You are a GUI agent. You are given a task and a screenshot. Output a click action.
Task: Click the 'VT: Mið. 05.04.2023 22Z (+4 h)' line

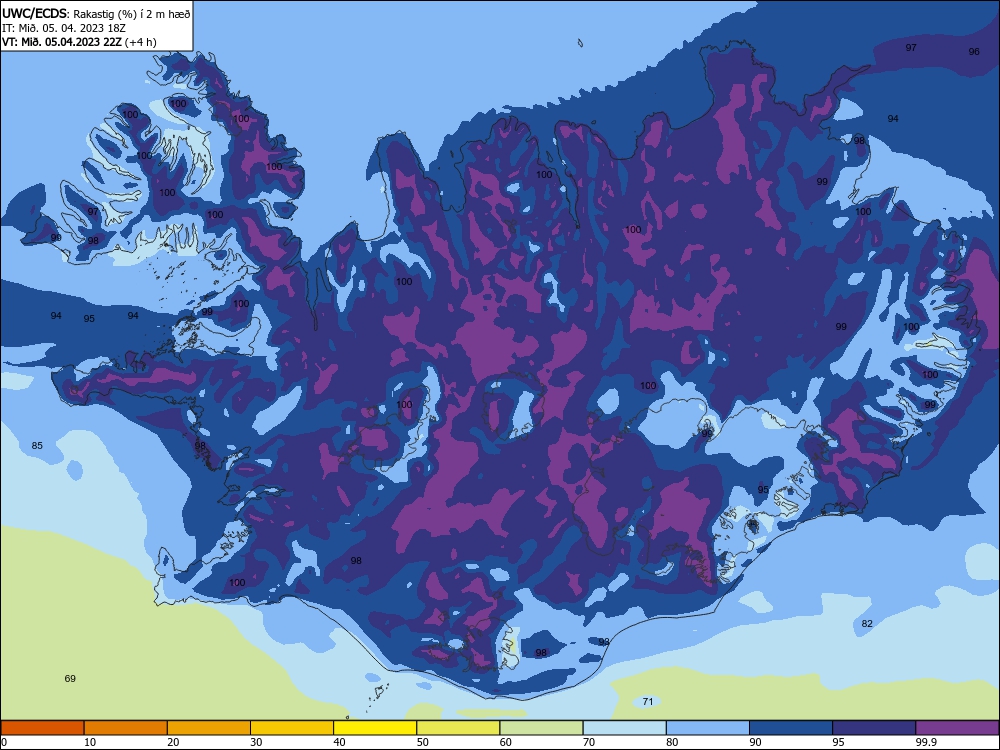point(79,42)
